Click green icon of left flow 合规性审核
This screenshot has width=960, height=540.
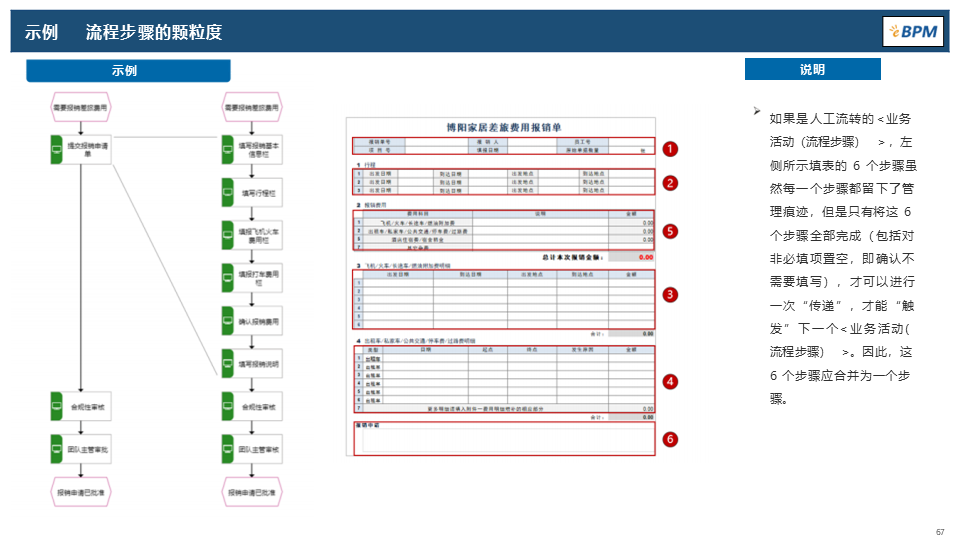[x=56, y=407]
